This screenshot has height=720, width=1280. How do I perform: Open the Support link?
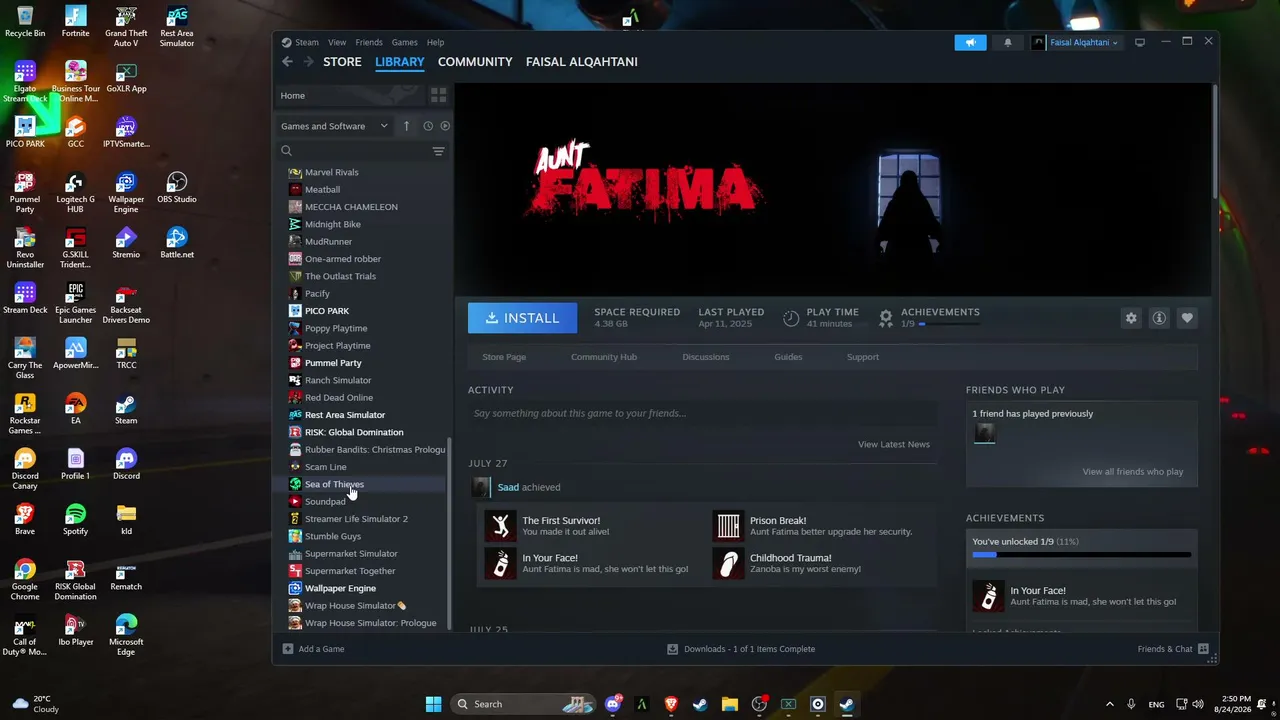[x=863, y=357]
